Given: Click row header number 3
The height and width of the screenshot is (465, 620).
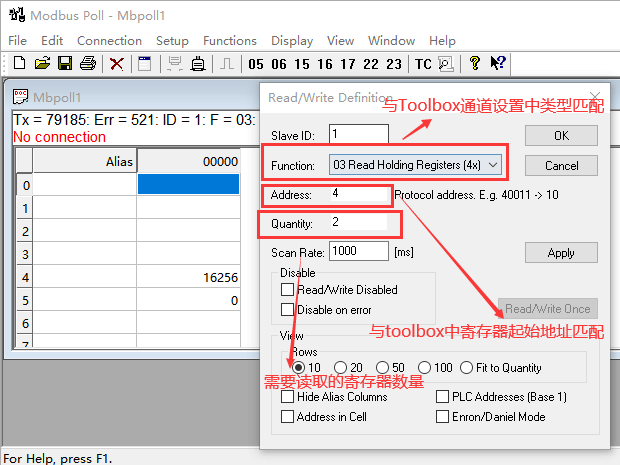Looking at the screenshot, I should (x=25, y=254).
